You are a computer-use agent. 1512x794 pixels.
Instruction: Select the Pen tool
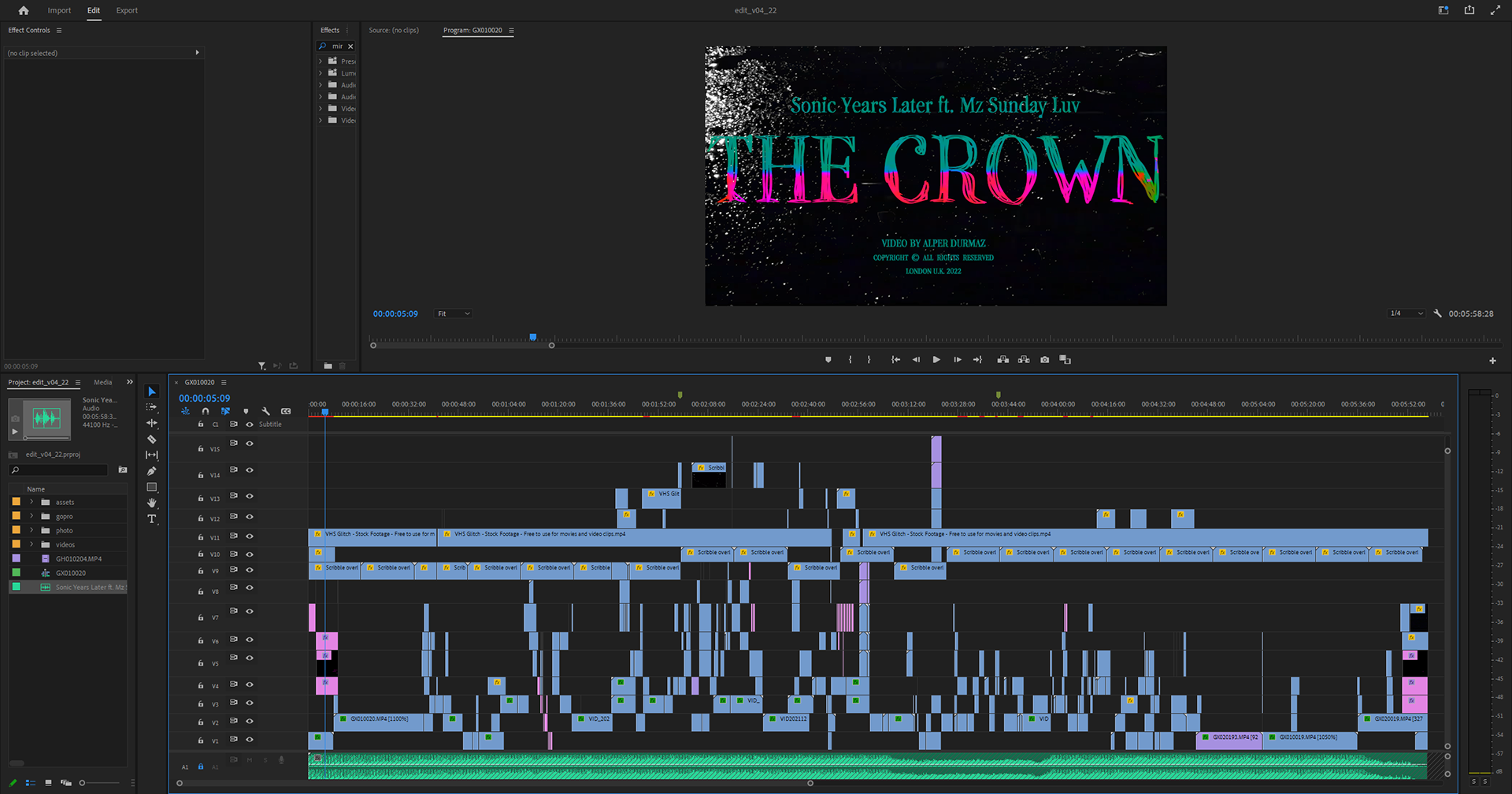click(152, 471)
